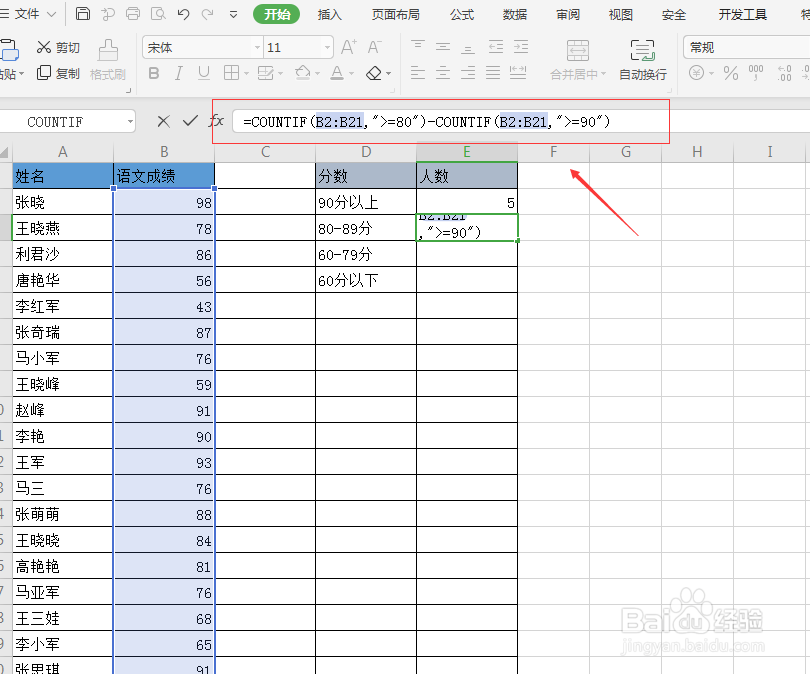Expand font color dropdown arrow
Image resolution: width=810 pixels, height=674 pixels.
coord(351,74)
